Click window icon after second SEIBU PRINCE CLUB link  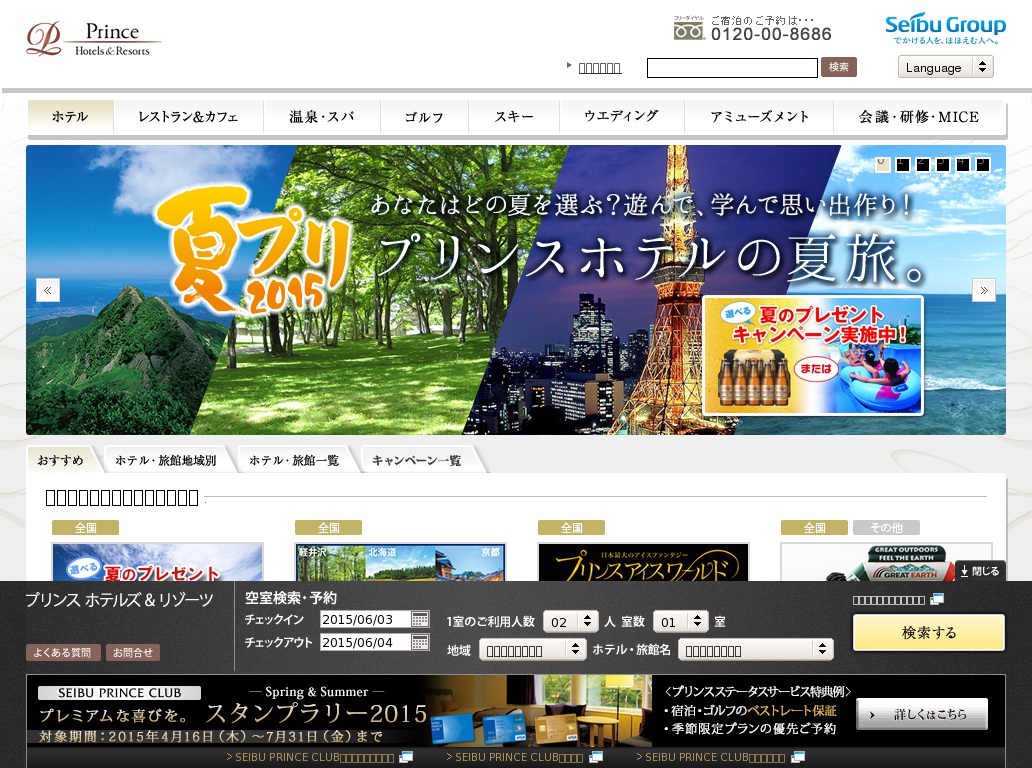point(596,757)
